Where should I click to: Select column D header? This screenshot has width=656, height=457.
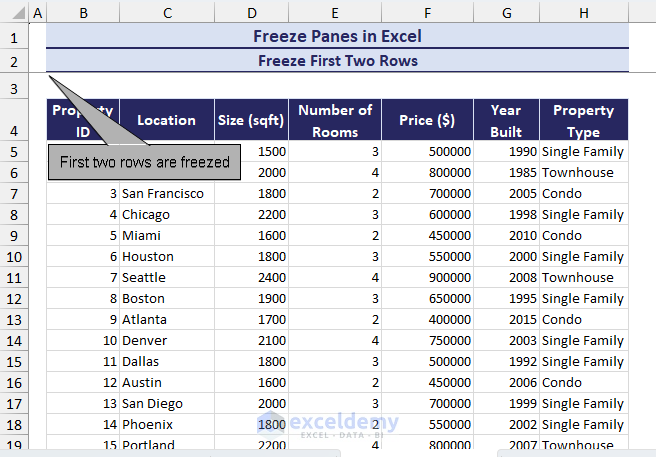pyautogui.click(x=251, y=13)
